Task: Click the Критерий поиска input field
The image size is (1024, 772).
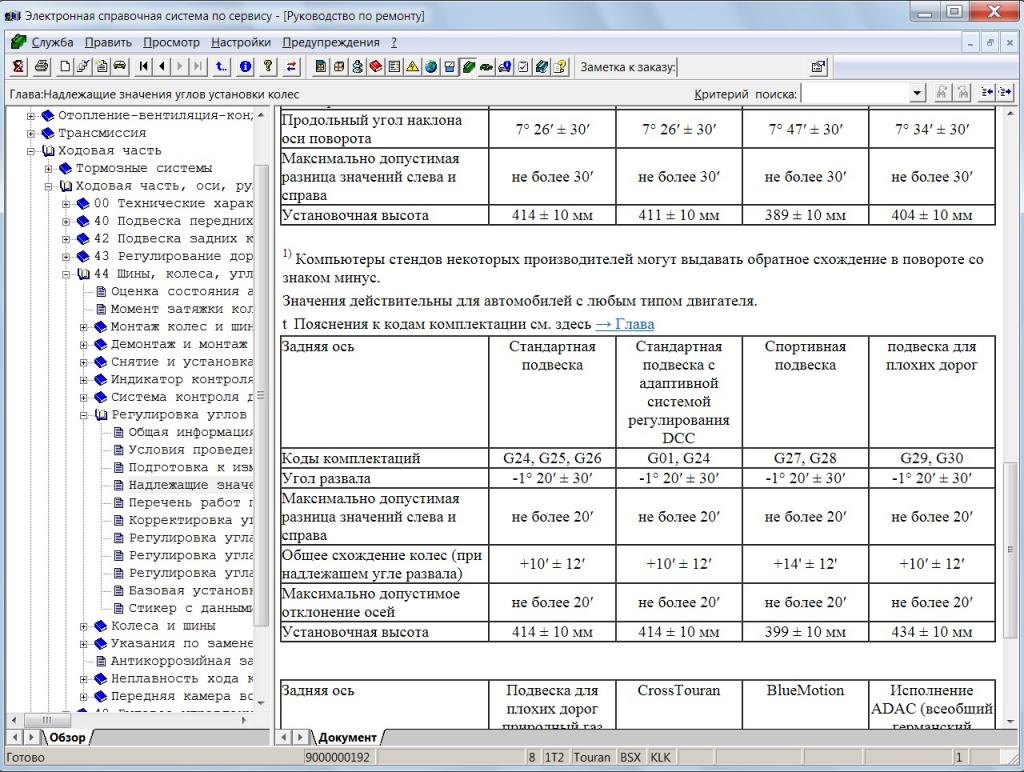Action: 856,93
